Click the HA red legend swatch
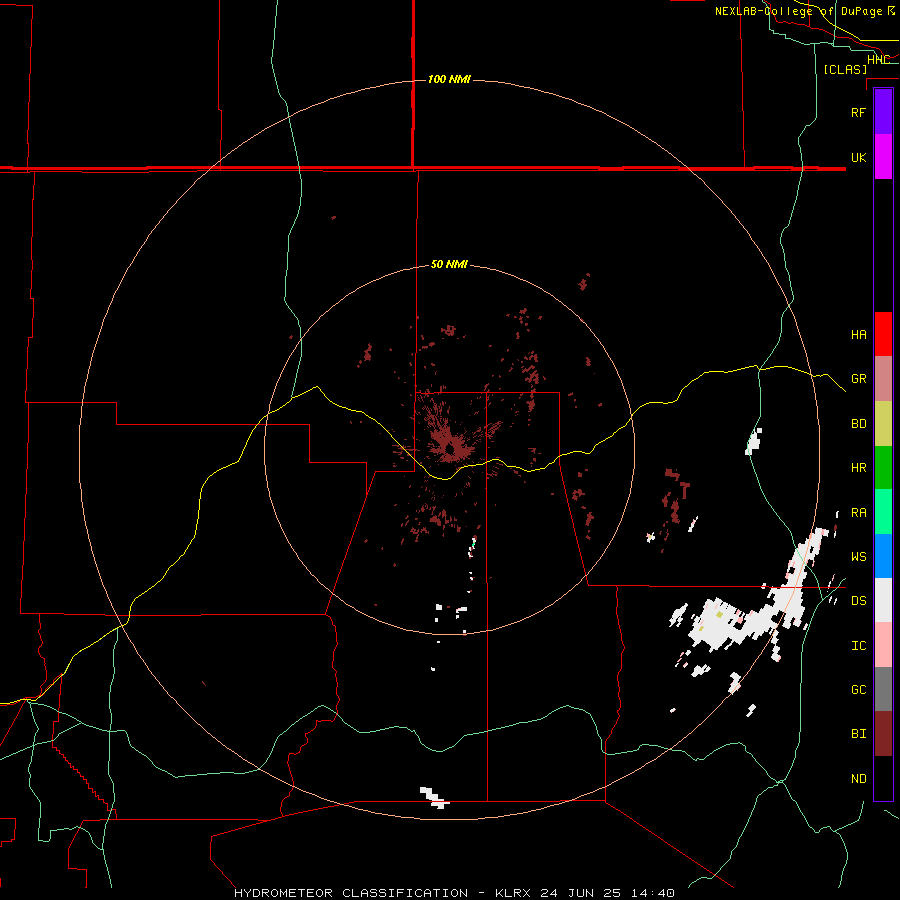The image size is (900, 900). click(x=883, y=334)
